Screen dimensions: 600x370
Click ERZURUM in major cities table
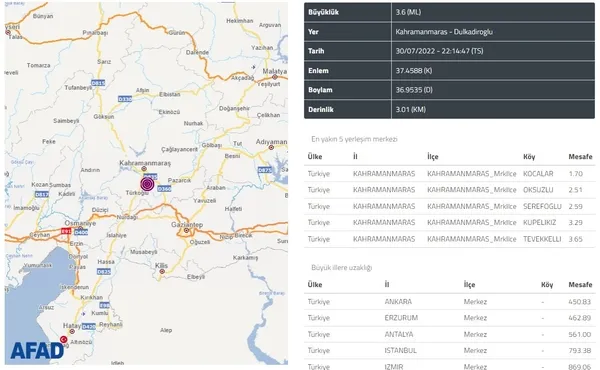(401, 318)
